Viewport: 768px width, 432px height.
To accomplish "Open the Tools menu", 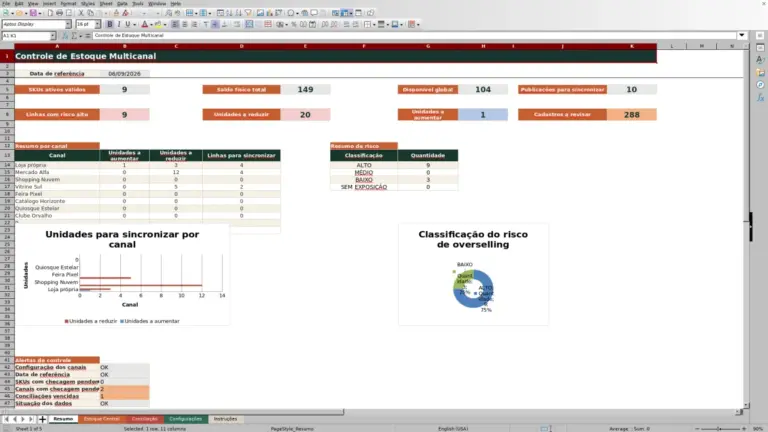I will click(x=138, y=3).
